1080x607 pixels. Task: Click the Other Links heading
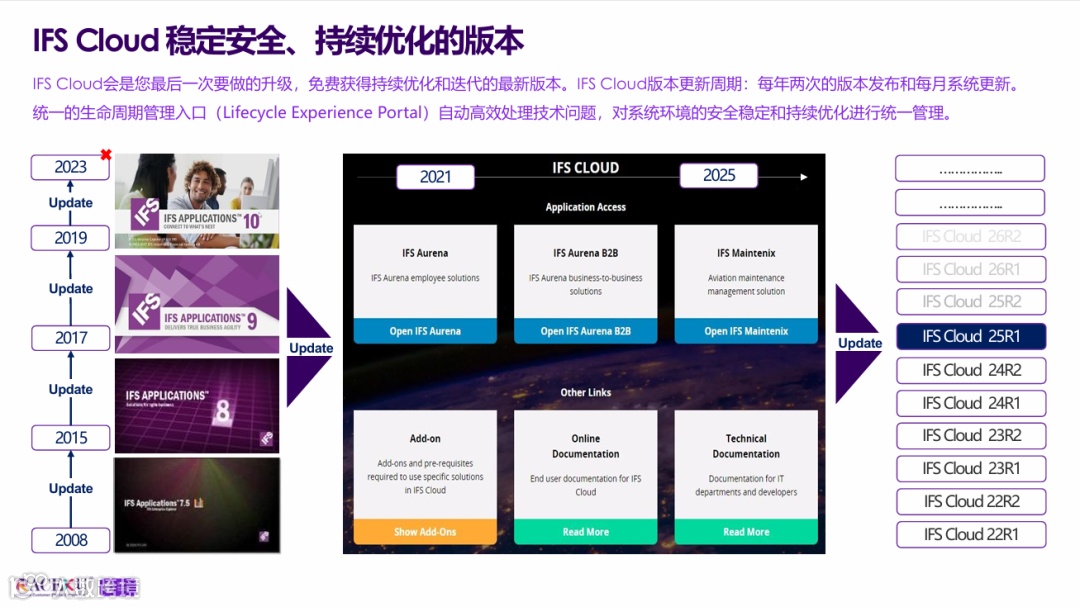coord(585,392)
